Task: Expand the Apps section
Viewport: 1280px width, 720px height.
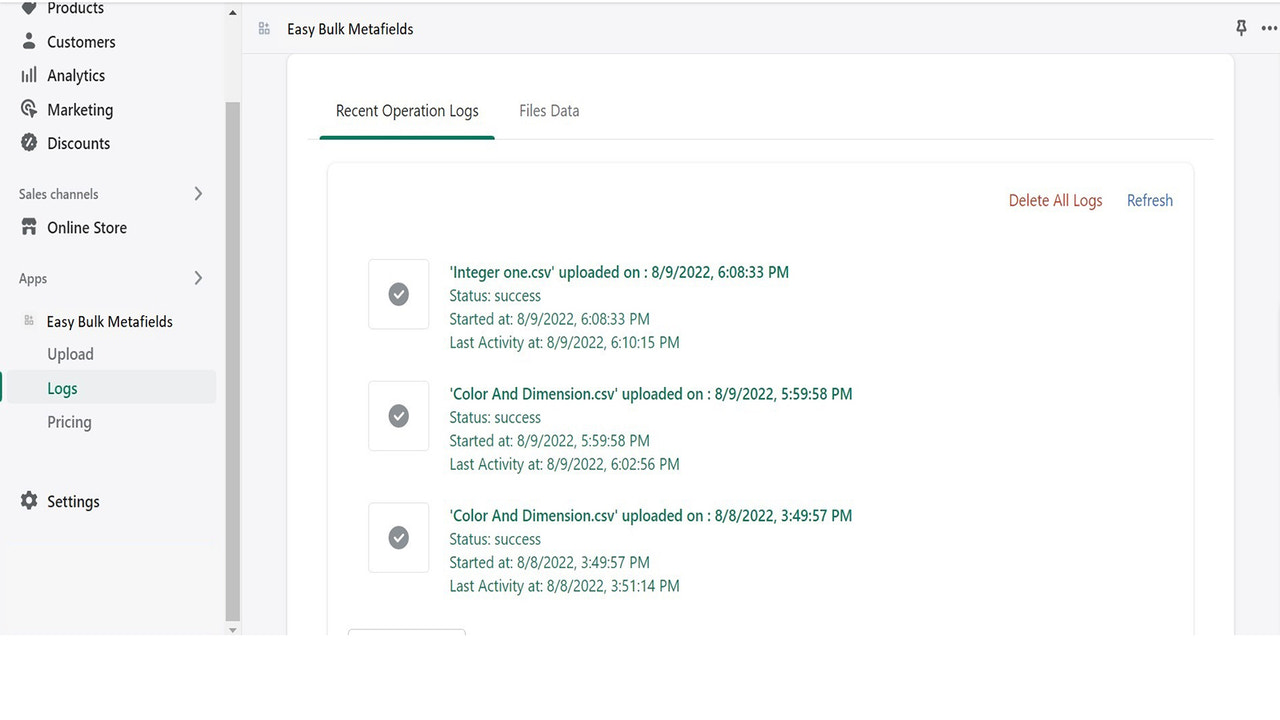Action: pos(198,278)
